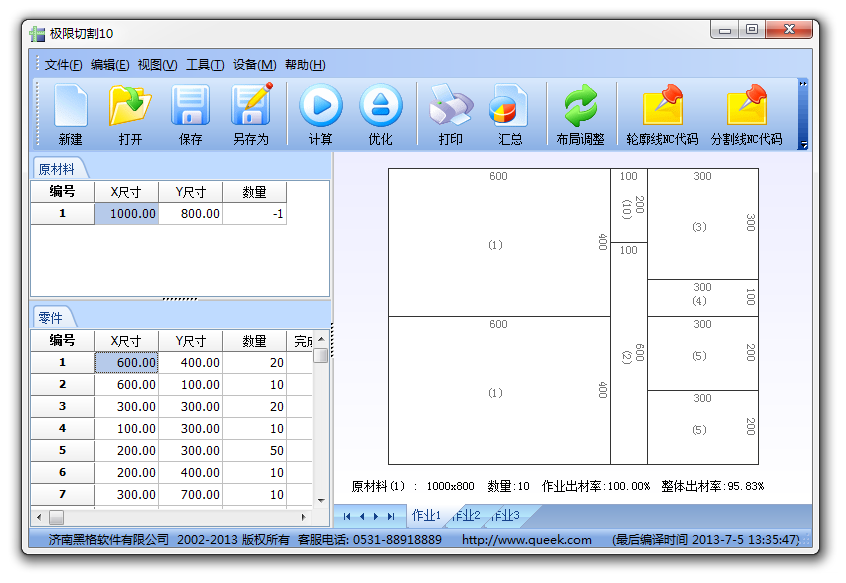Open the 汇总 (Summary) chart icon
Screen dimensions: 846x583
(510, 114)
